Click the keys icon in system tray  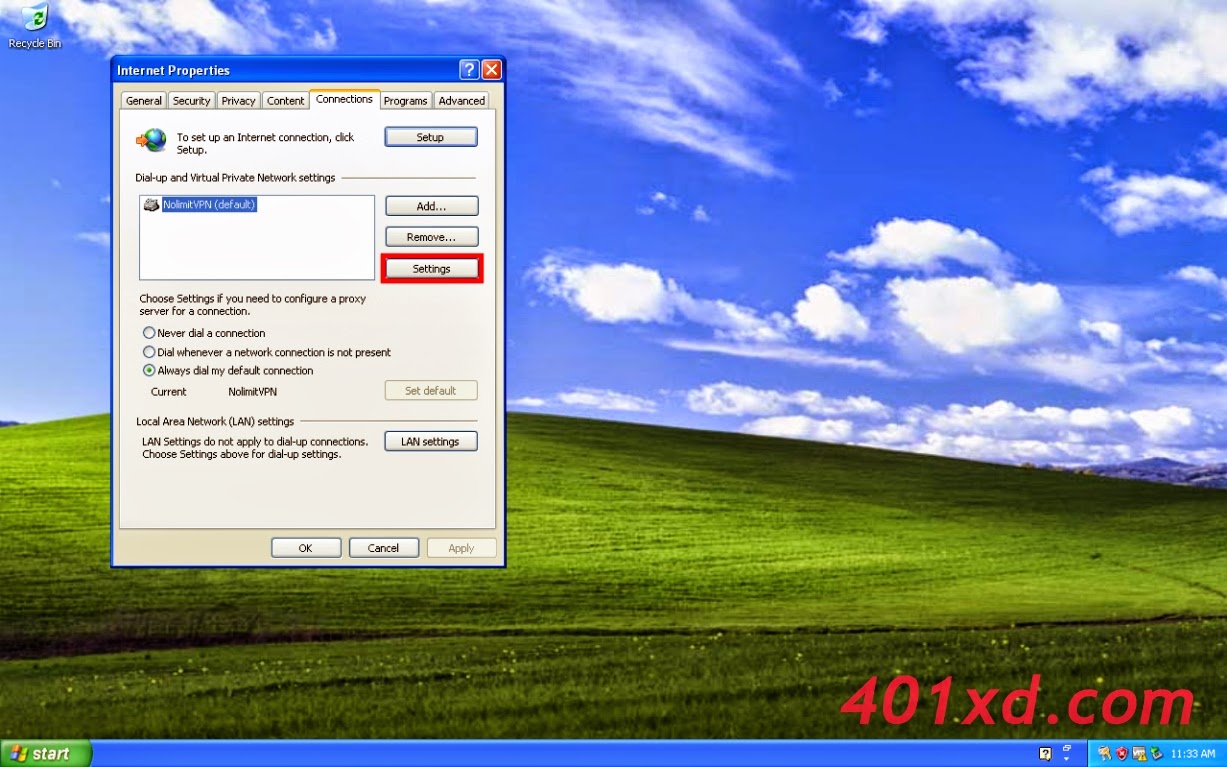point(1105,753)
